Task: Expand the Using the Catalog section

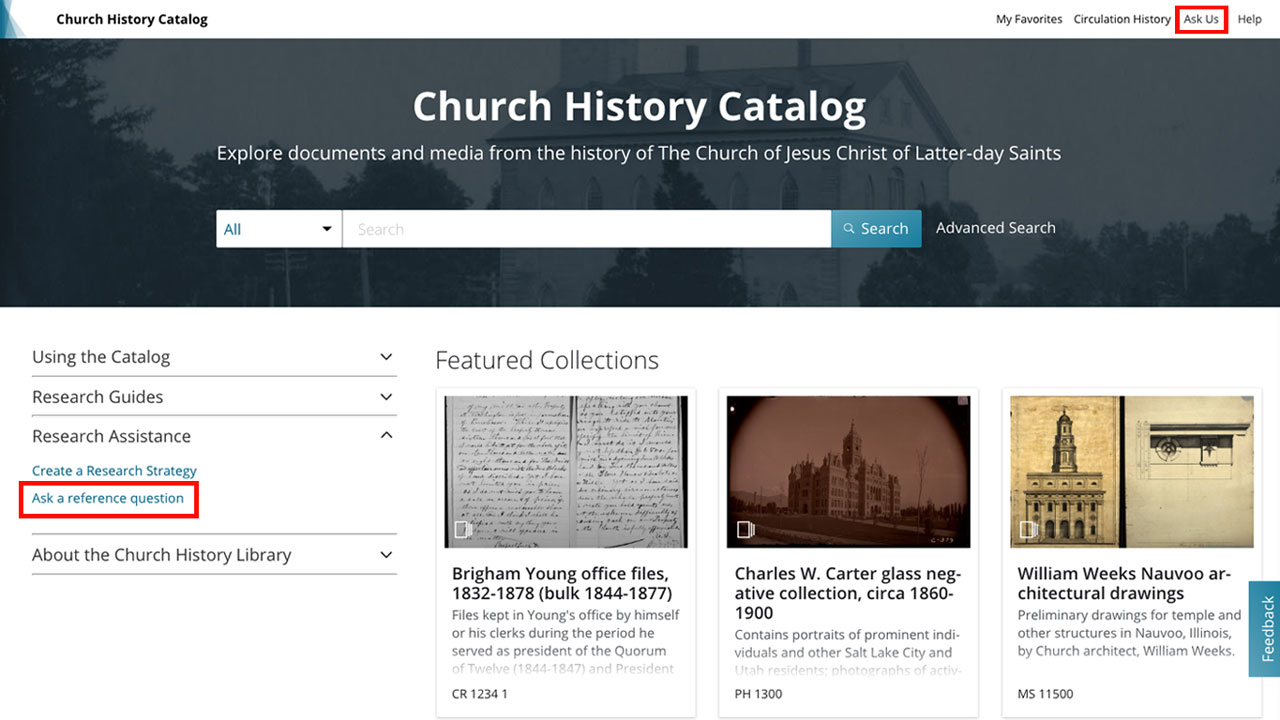Action: [x=214, y=357]
